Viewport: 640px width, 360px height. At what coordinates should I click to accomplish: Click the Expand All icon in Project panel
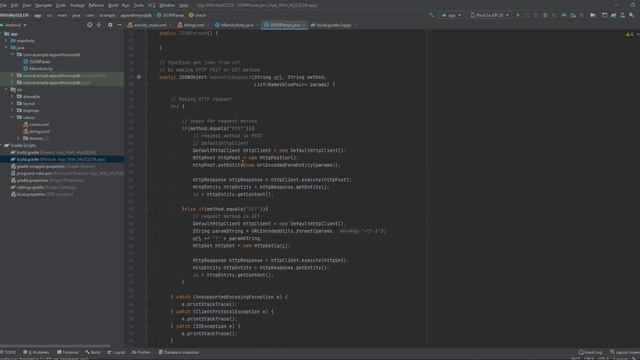[99, 25]
